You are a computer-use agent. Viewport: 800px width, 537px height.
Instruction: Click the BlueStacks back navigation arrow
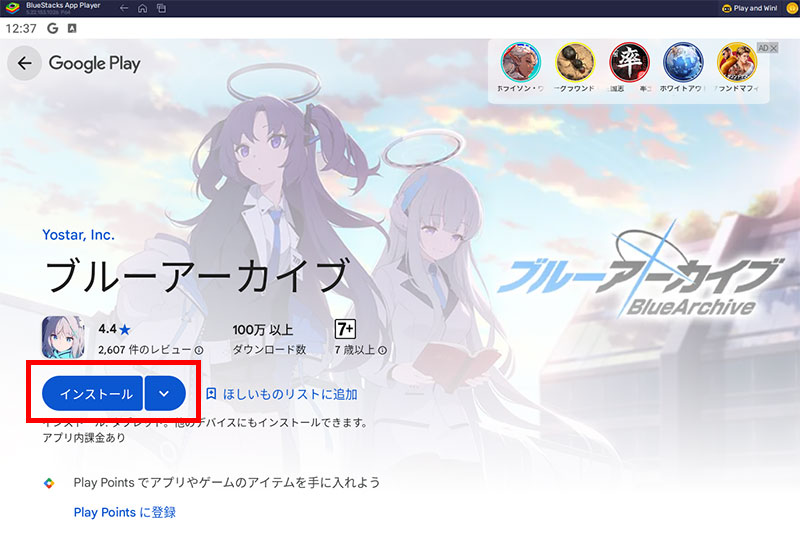123,9
